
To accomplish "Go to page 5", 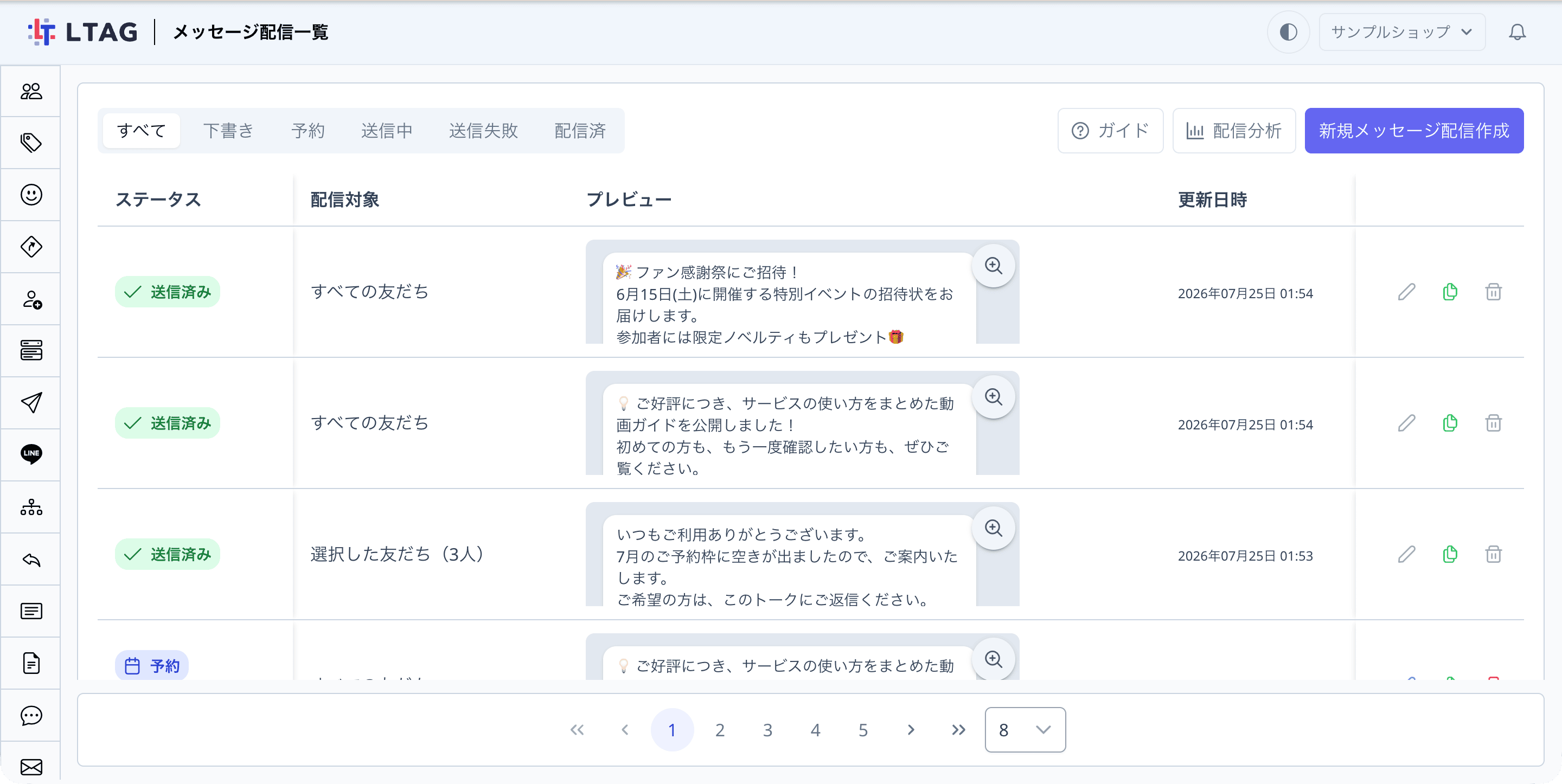I will pyautogui.click(x=863, y=729).
